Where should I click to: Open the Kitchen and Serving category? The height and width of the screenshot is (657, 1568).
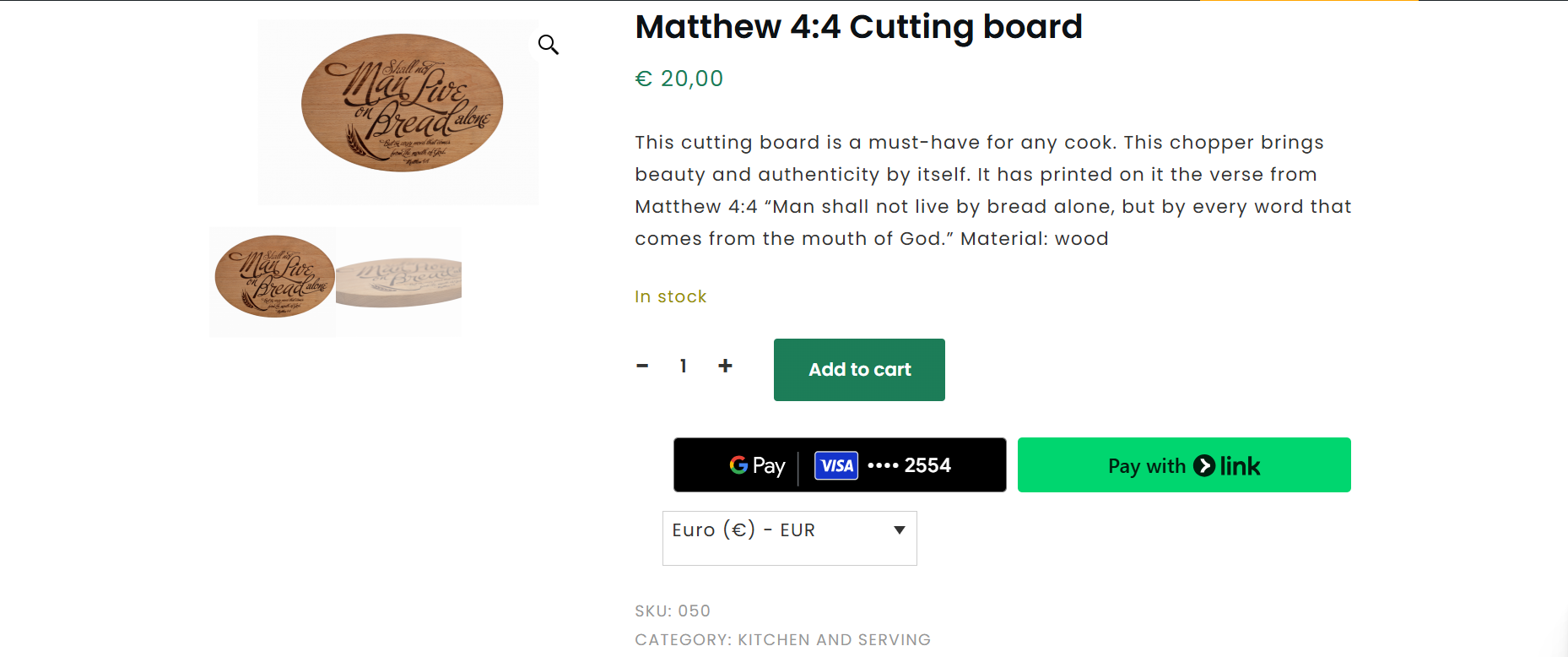(x=834, y=639)
